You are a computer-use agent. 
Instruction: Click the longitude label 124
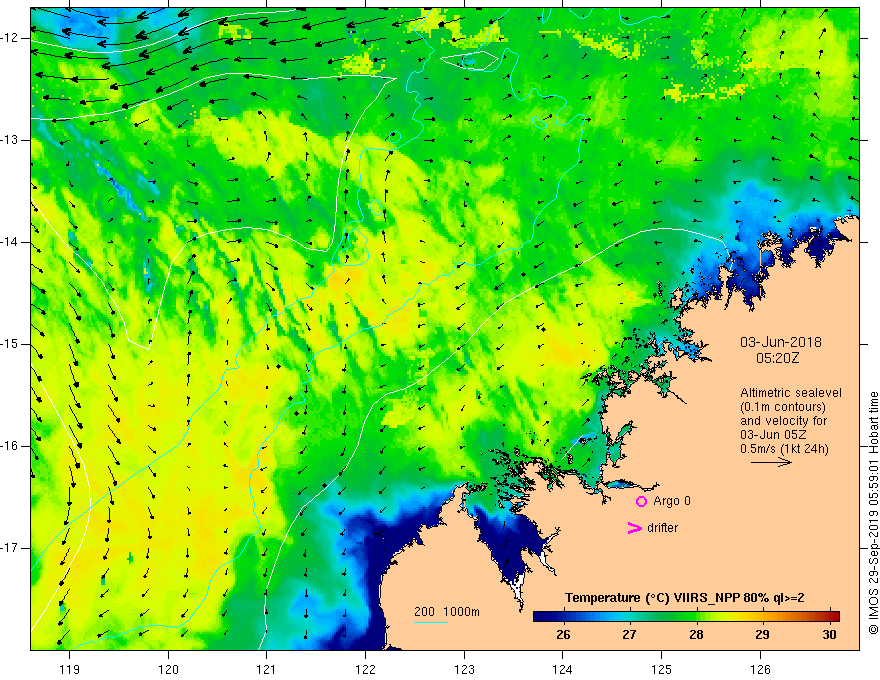tap(563, 669)
